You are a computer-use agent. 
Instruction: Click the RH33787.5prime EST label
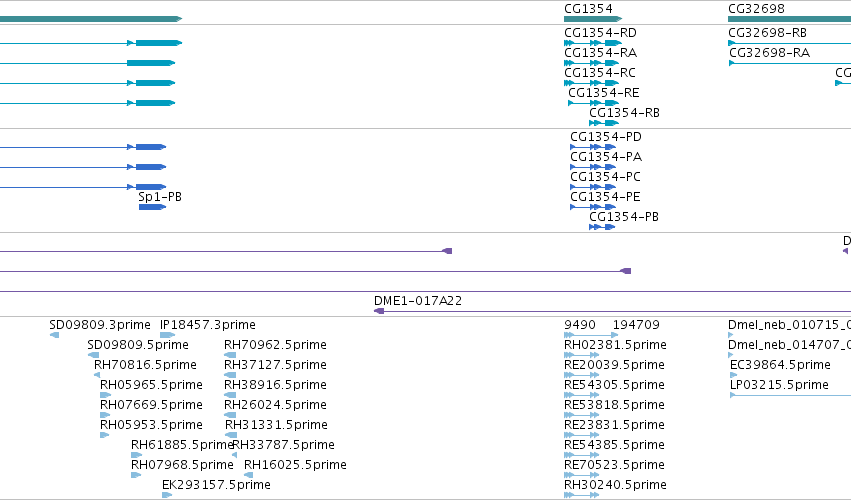[x=283, y=445]
